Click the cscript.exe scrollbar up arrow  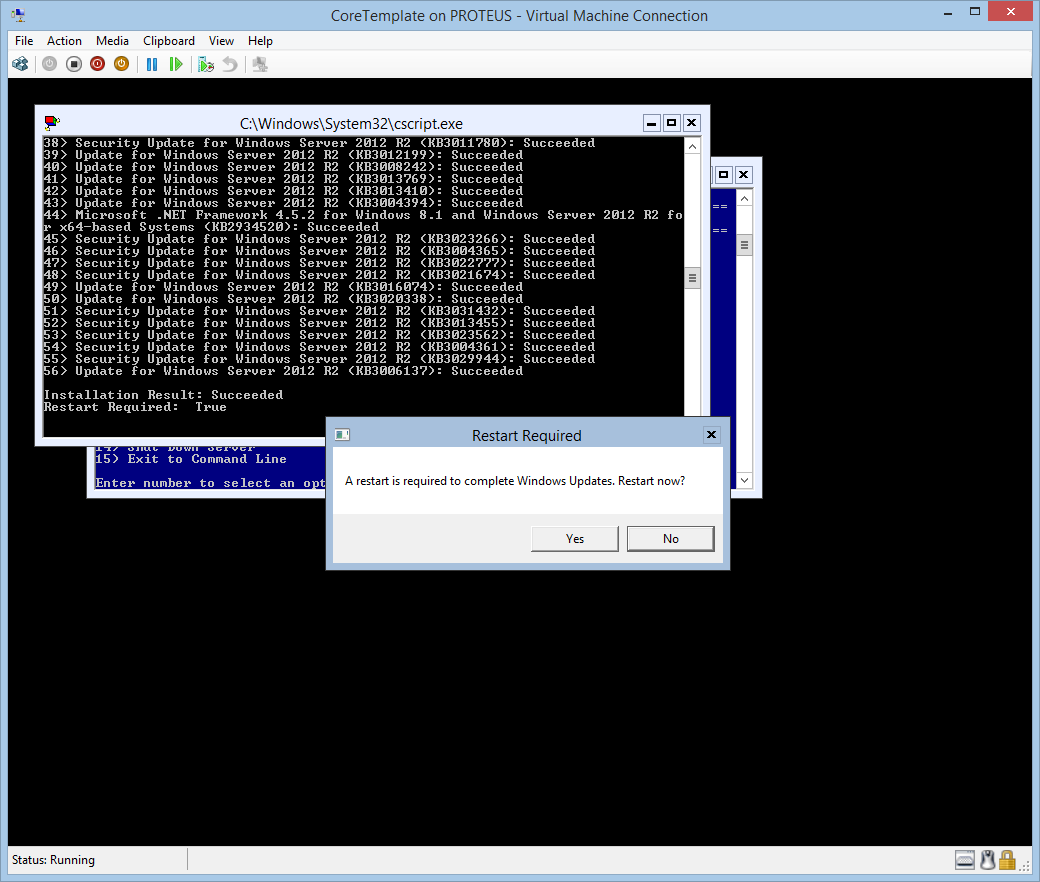[x=692, y=145]
